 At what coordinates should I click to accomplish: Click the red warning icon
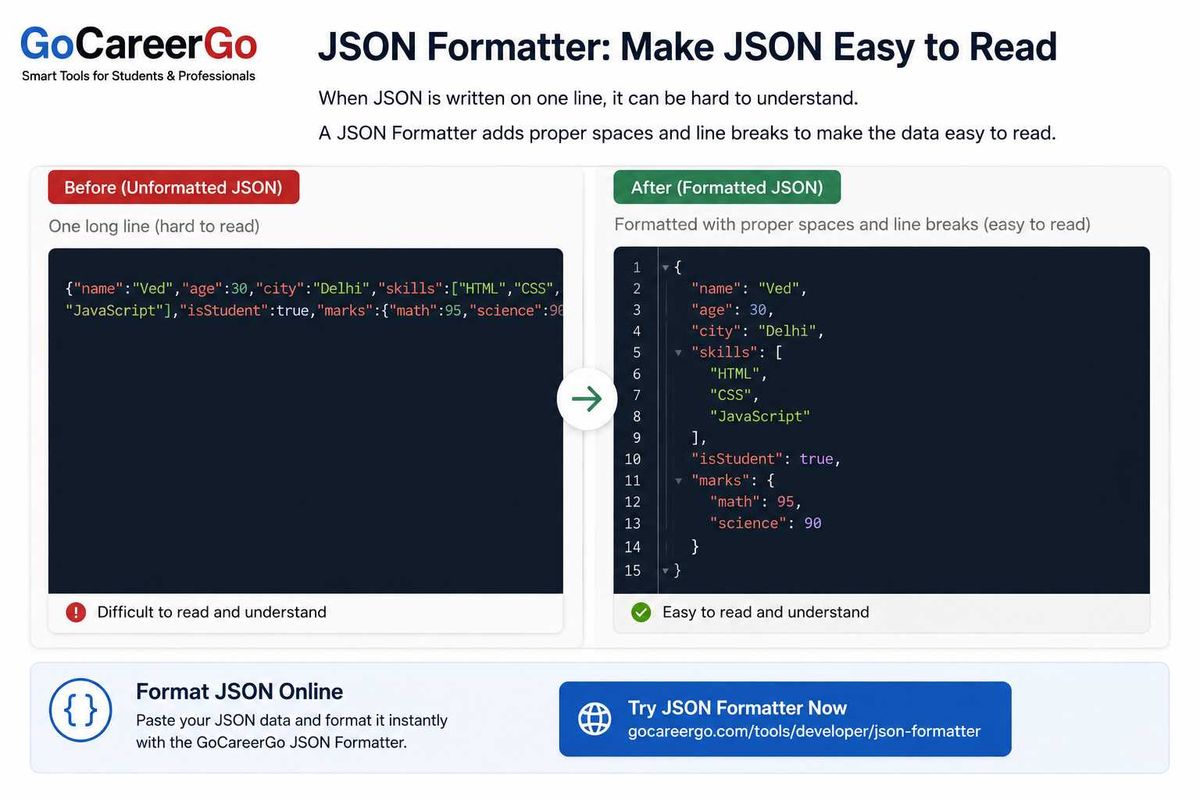click(76, 612)
